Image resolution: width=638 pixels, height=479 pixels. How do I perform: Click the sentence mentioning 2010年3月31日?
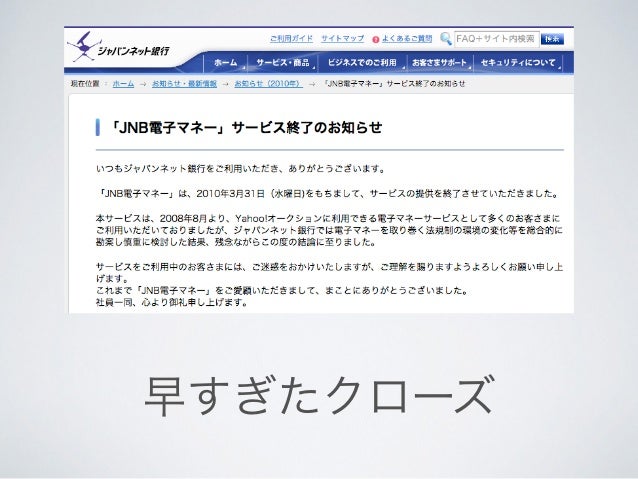(328, 194)
